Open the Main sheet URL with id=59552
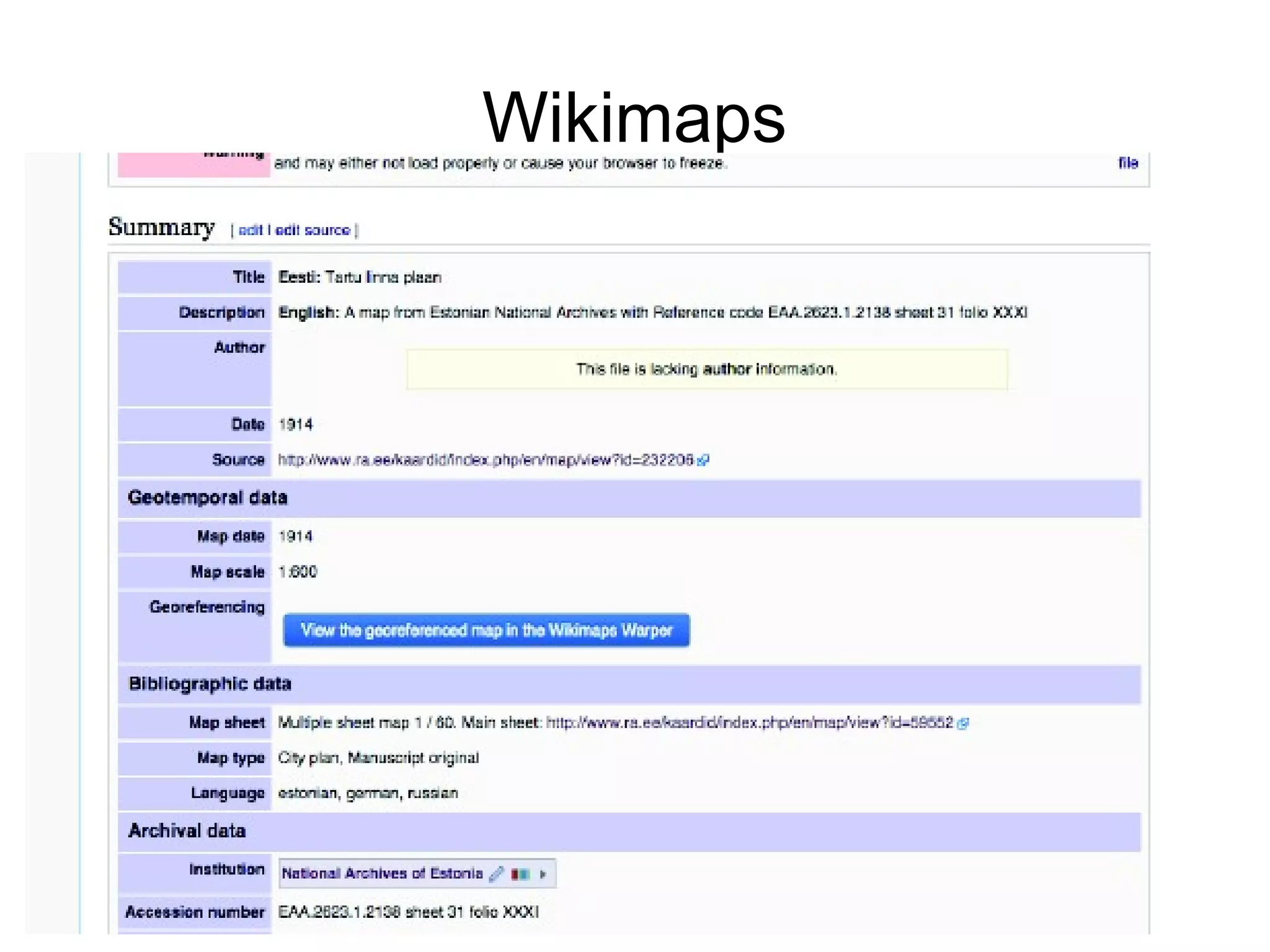Image resolution: width=1270 pixels, height=952 pixels. tap(749, 723)
